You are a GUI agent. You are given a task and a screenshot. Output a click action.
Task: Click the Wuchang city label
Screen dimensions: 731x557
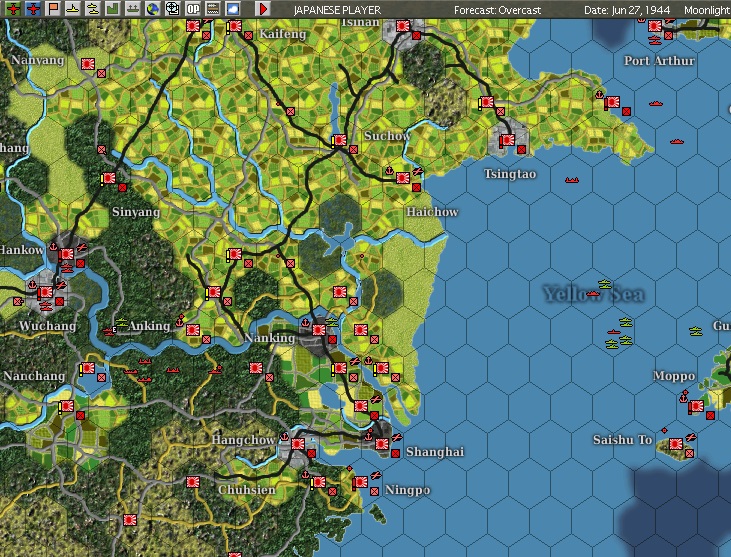(x=48, y=326)
